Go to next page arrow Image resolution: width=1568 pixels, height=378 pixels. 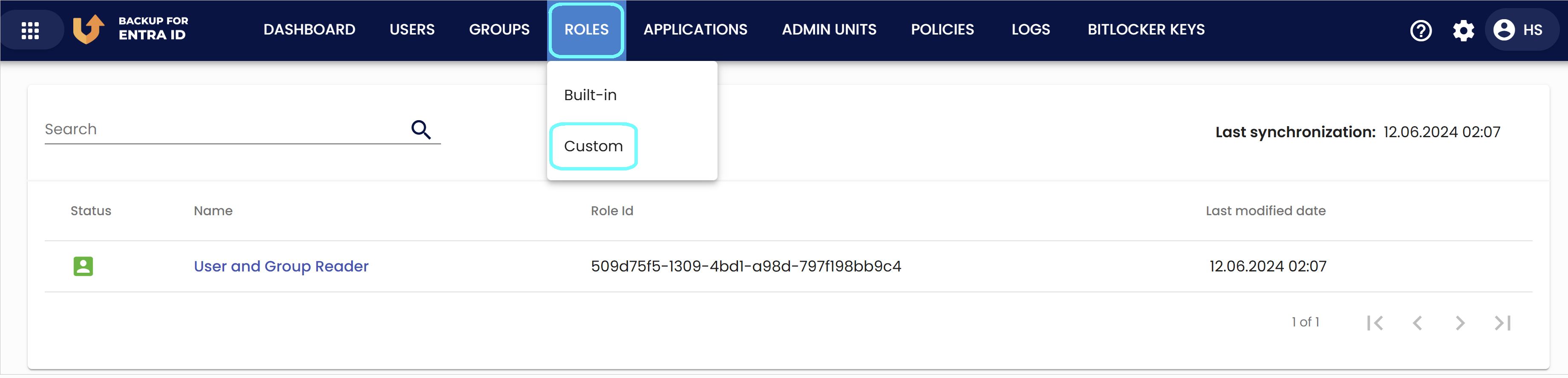1460,323
